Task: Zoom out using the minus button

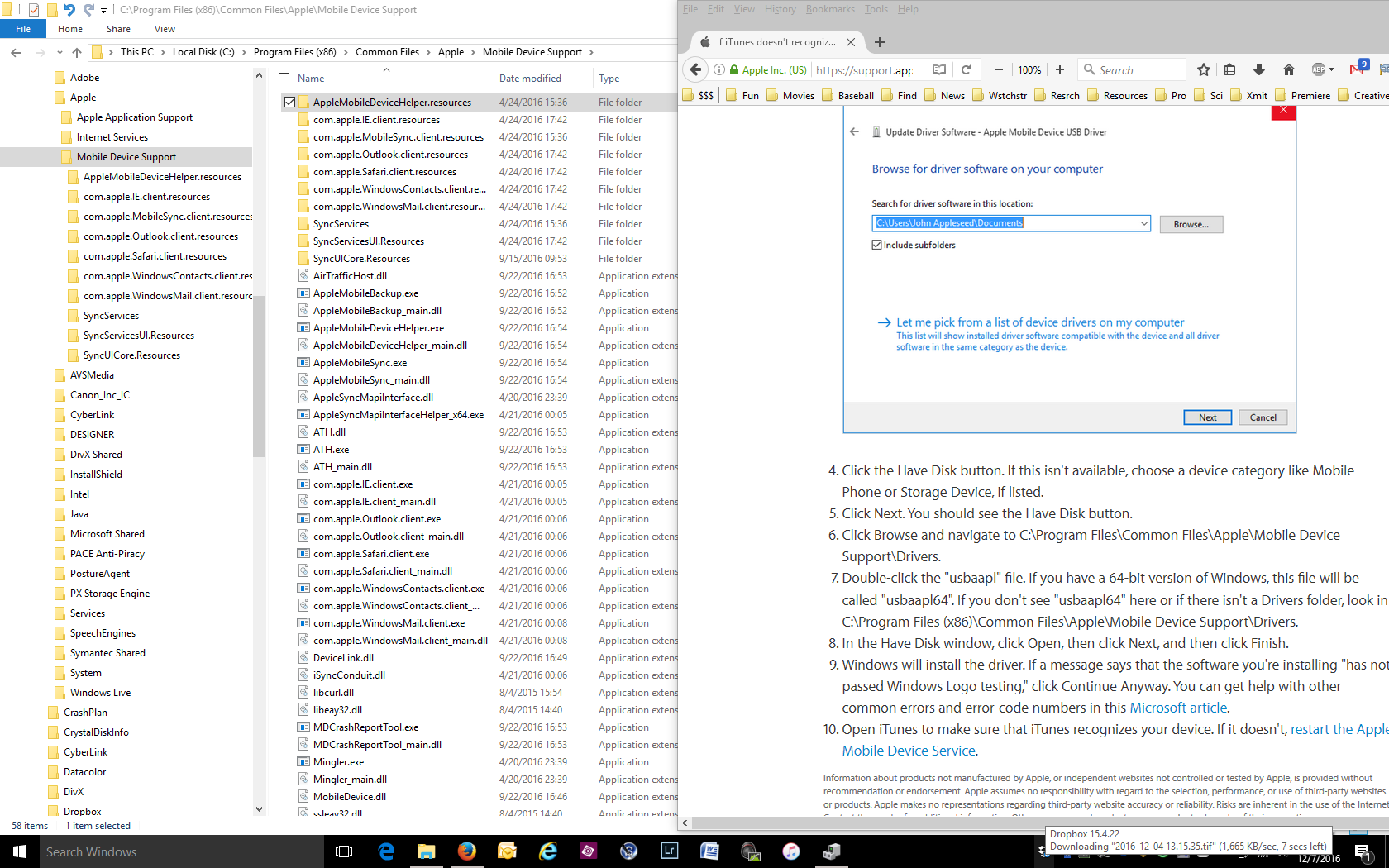Action: point(999,69)
